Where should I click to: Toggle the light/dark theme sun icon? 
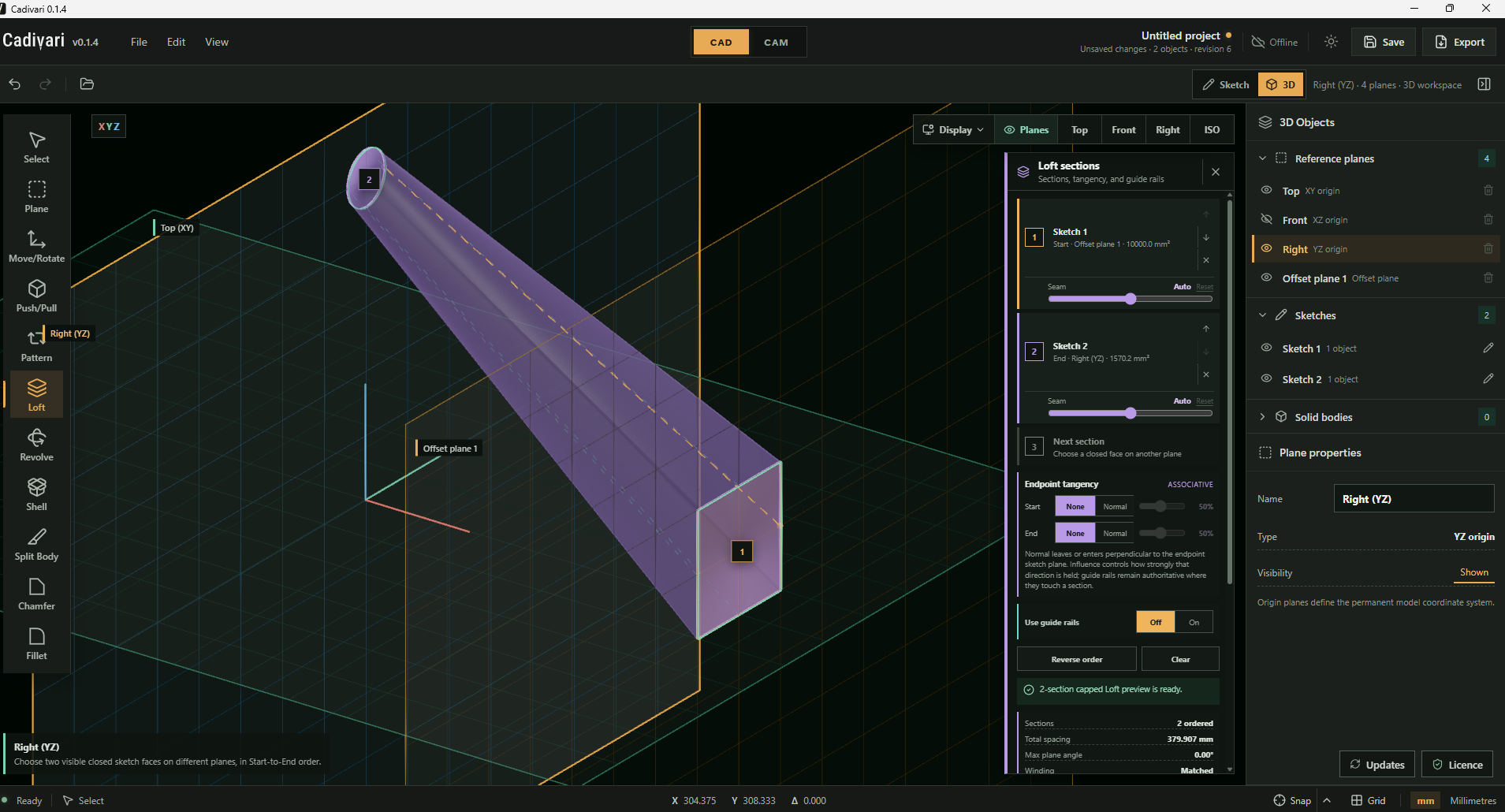[x=1331, y=42]
